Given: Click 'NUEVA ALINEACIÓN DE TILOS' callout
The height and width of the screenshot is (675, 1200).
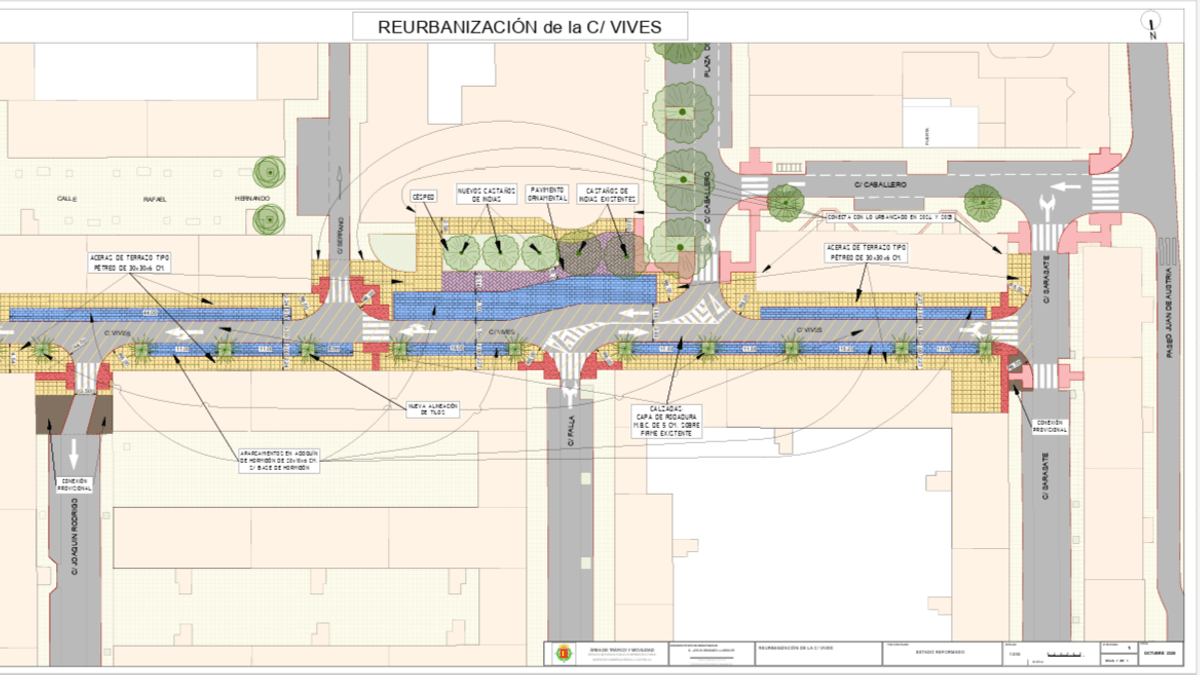Looking at the screenshot, I should [x=432, y=408].
